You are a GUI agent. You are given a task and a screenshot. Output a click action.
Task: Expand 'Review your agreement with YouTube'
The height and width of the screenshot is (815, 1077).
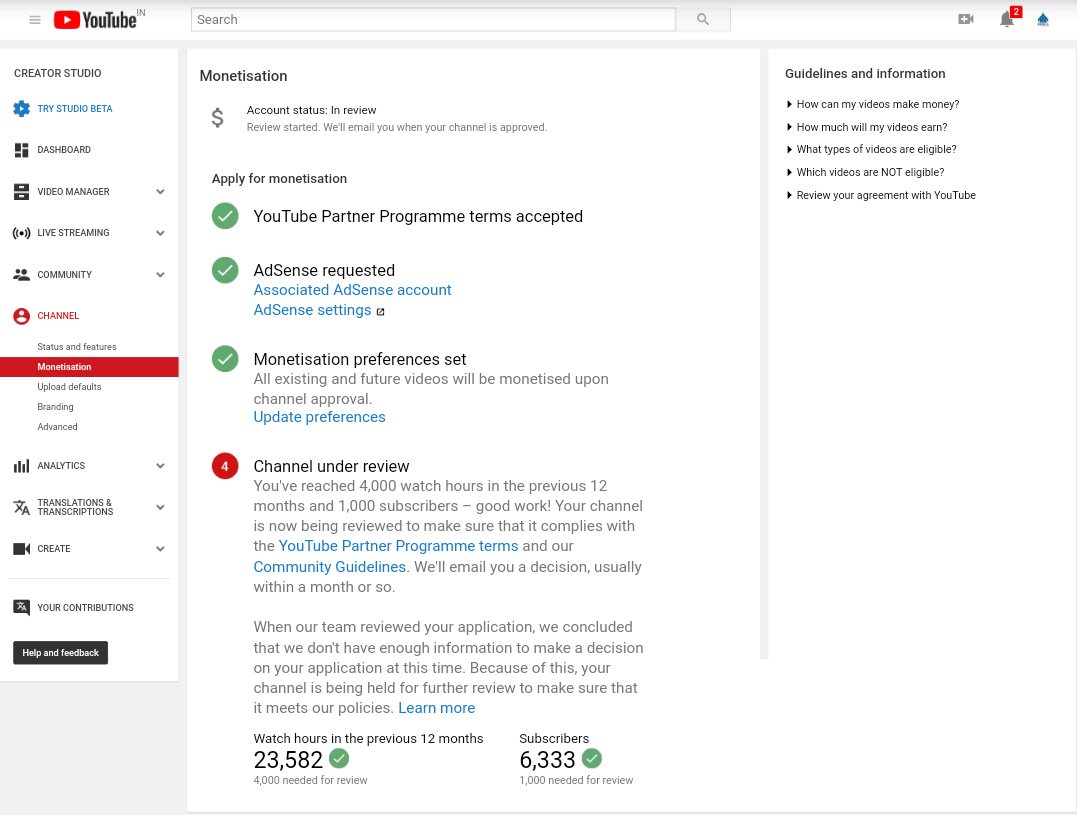pyautogui.click(x=881, y=195)
